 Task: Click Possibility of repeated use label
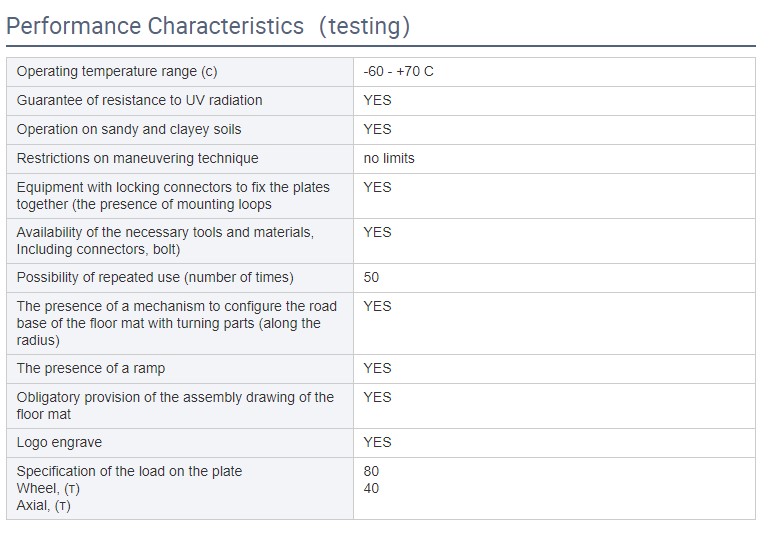[x=155, y=277]
